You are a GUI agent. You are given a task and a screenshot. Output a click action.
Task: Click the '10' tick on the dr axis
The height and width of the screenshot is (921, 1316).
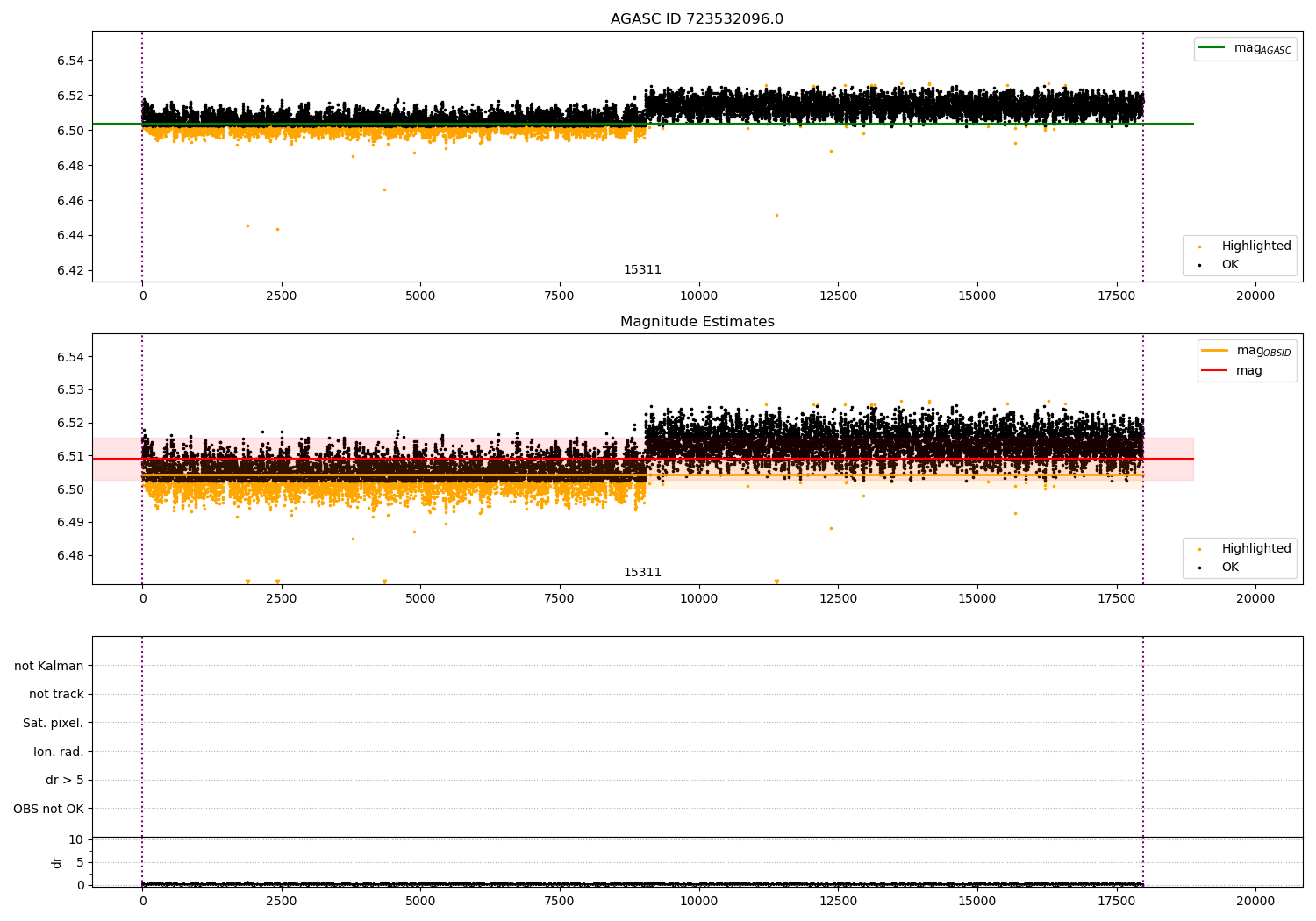click(76, 839)
